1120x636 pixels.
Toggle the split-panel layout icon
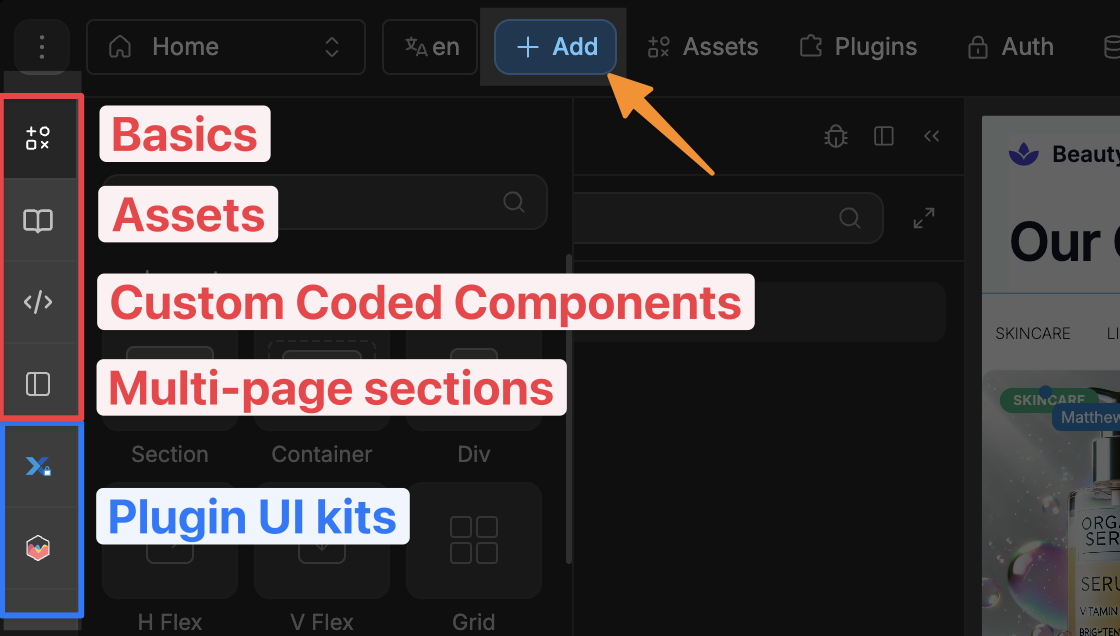point(884,135)
